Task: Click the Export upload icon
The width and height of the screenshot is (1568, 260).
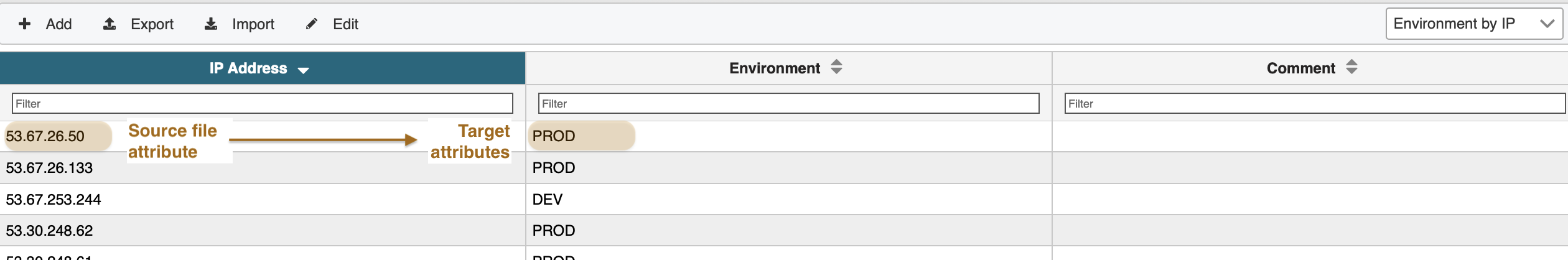Action: (110, 24)
